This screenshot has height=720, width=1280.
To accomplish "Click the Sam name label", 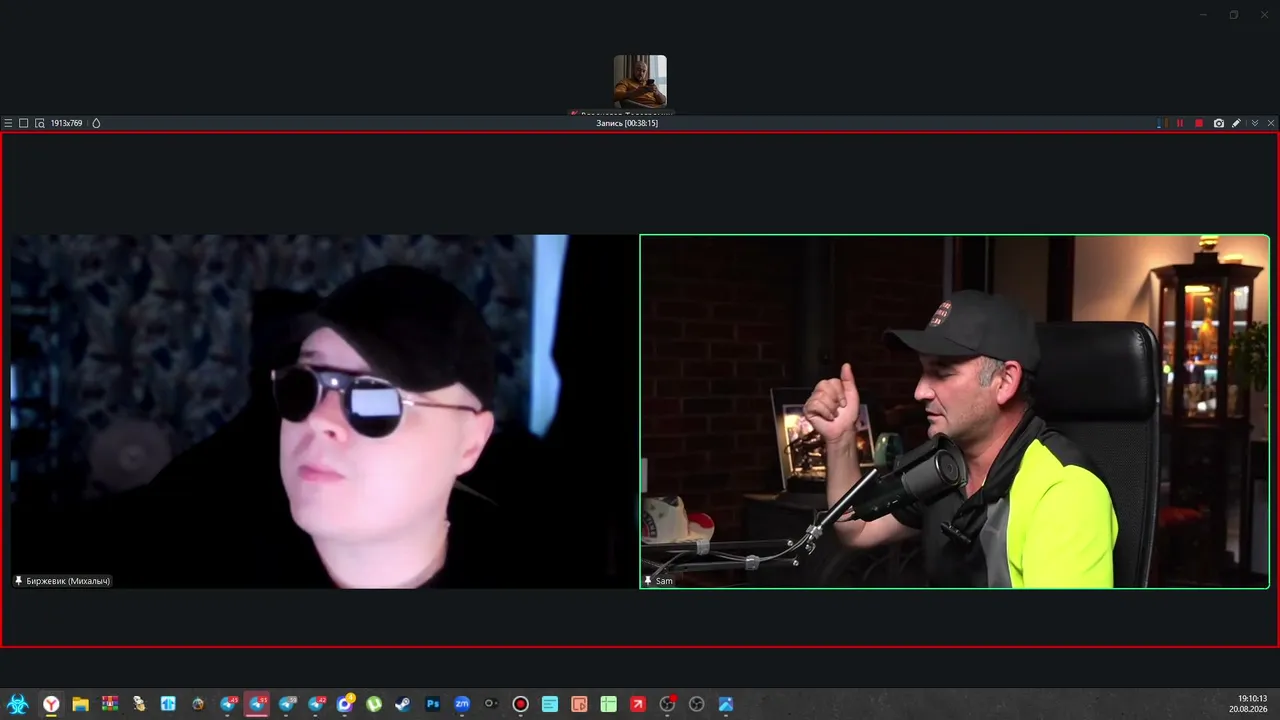I will [659, 581].
